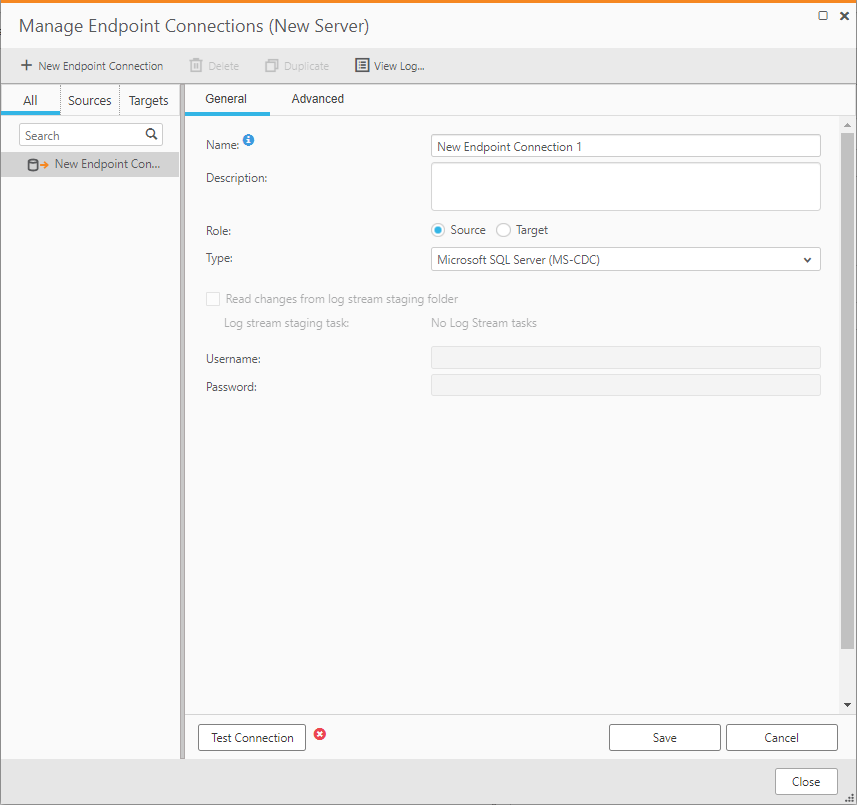Click the Test Connection button
857x805 pixels.
251,737
